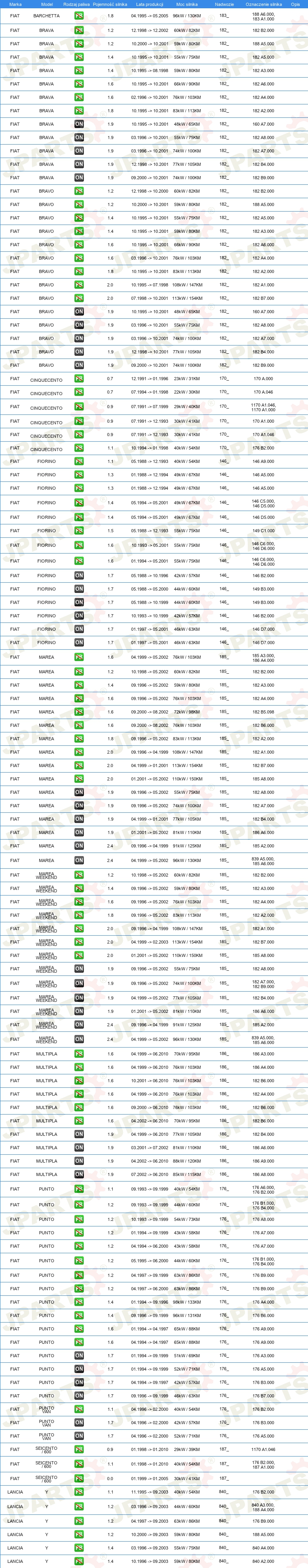Select power value 72kW / 98KM
The height and width of the screenshot is (1568, 308).
[x=187, y=712]
